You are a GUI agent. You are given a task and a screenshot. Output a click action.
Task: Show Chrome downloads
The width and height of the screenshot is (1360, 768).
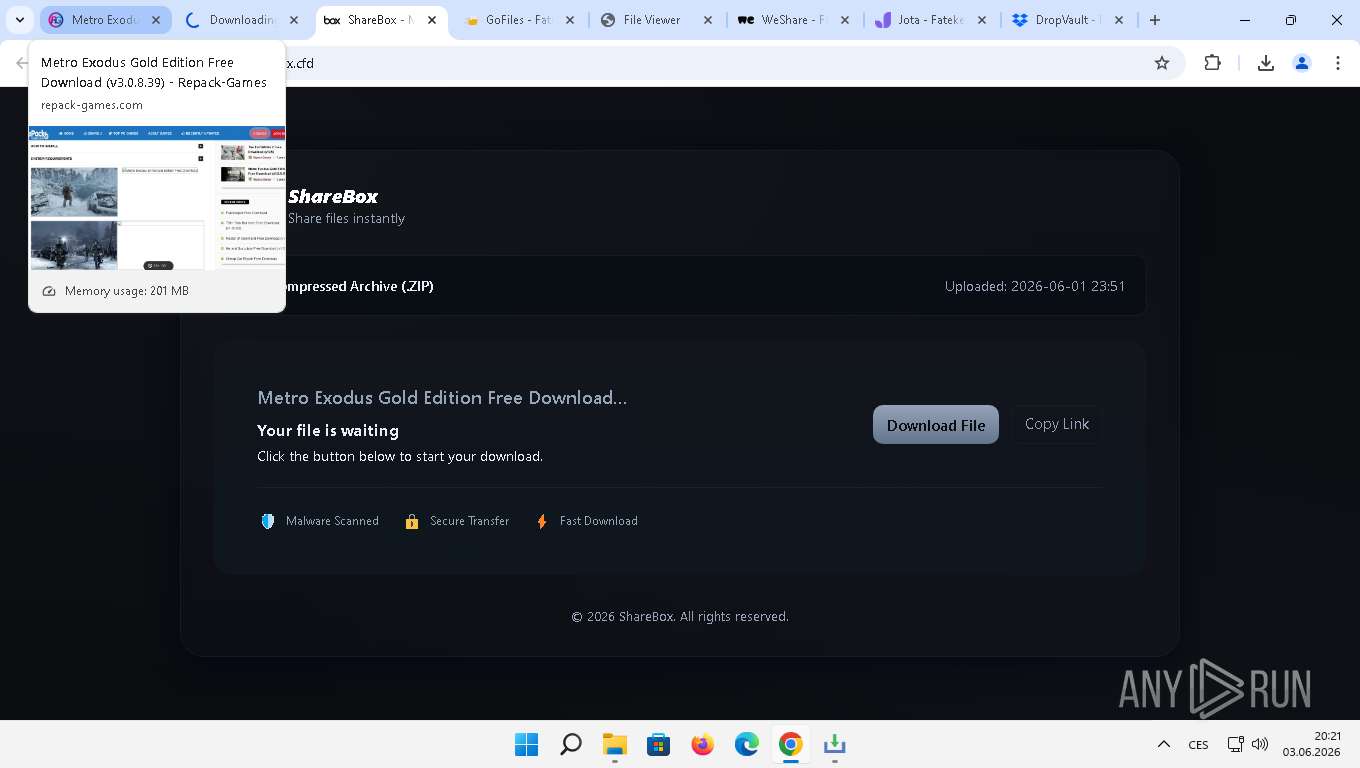[x=1265, y=63]
